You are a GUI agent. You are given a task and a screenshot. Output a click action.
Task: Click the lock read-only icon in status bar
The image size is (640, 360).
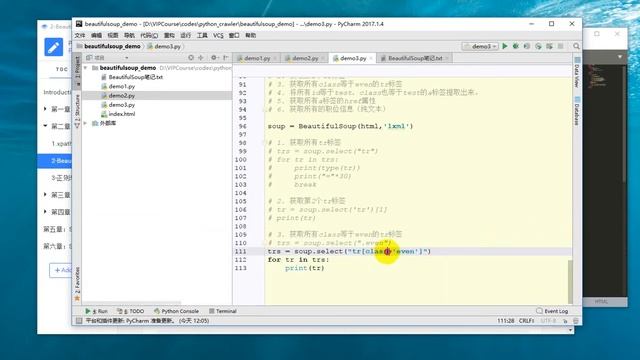coord(565,321)
